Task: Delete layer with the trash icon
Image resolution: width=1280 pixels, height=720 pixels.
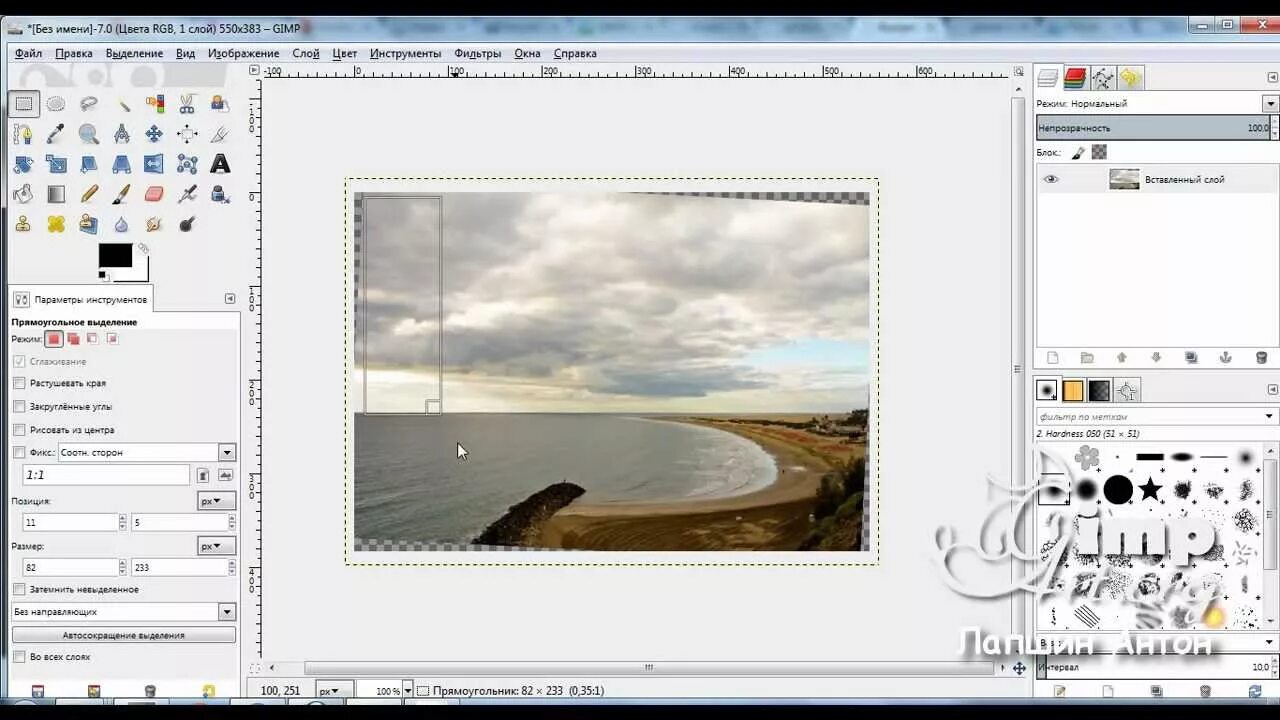Action: [x=1261, y=357]
